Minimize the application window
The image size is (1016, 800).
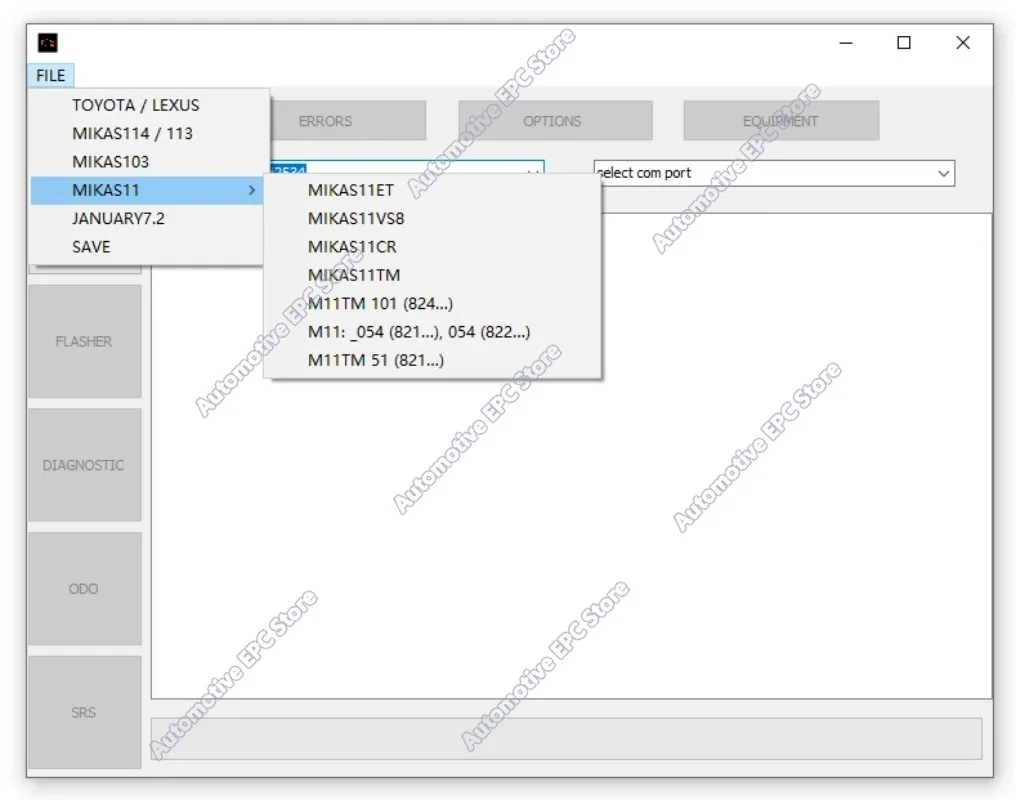846,43
